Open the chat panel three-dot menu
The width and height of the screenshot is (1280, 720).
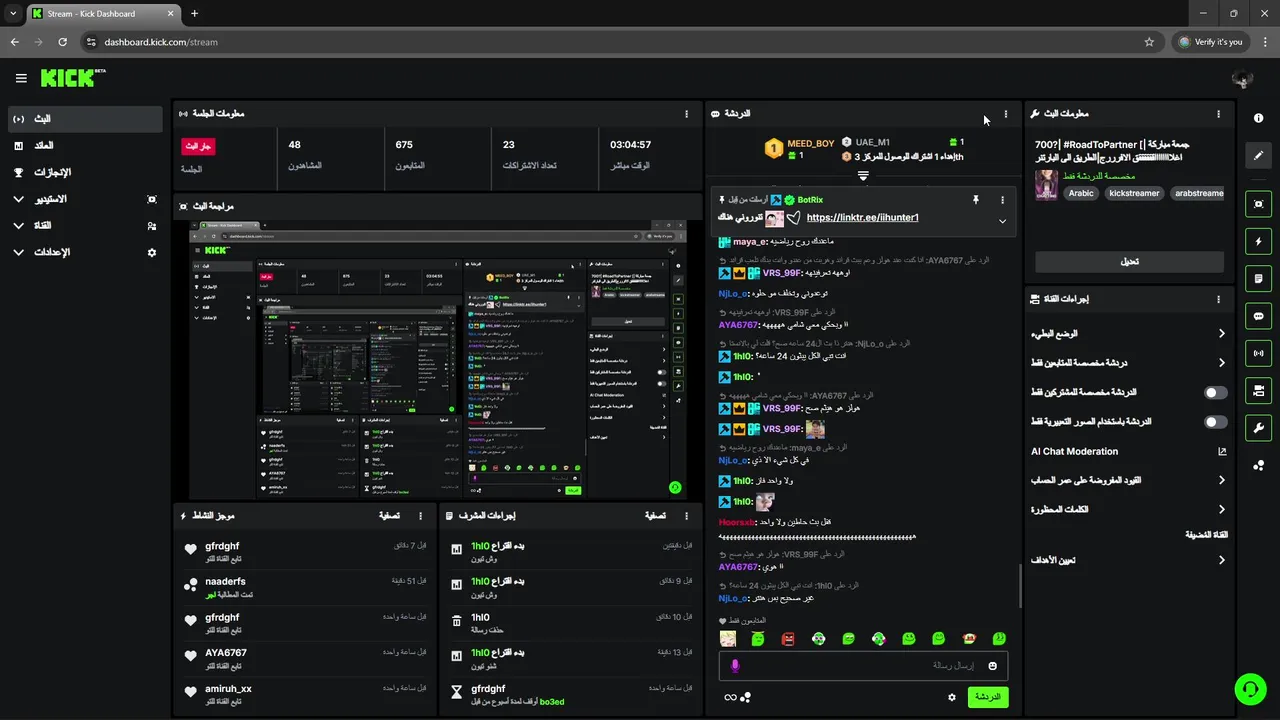[x=1005, y=114]
